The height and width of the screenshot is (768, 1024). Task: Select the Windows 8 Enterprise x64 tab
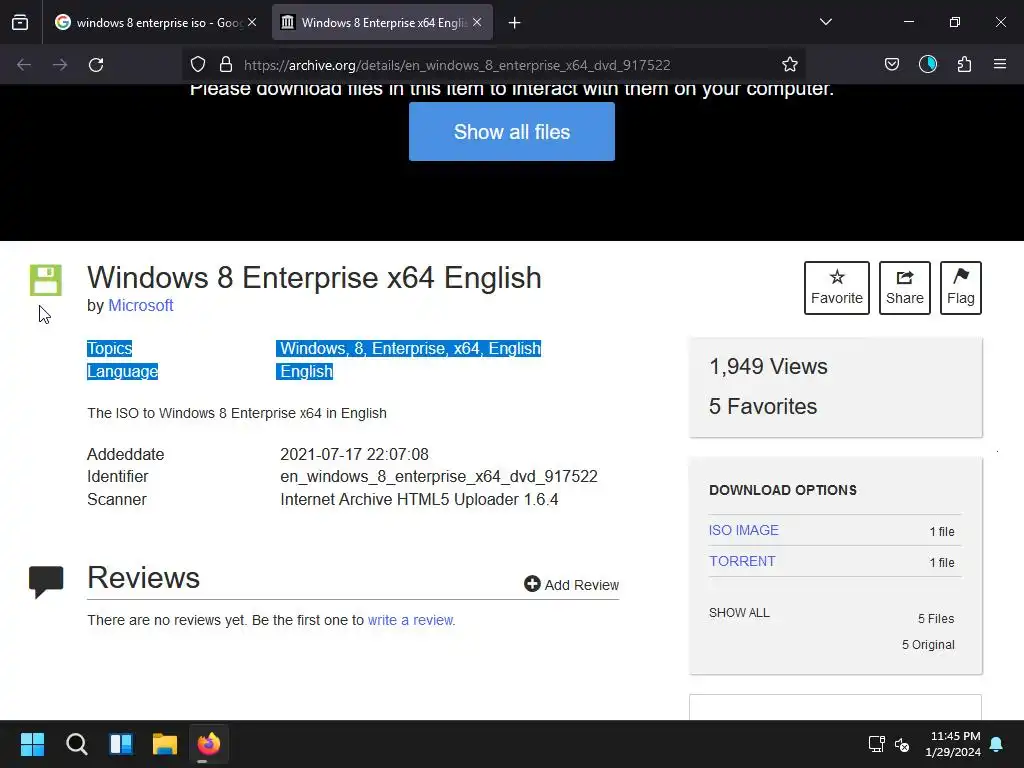pyautogui.click(x=383, y=23)
